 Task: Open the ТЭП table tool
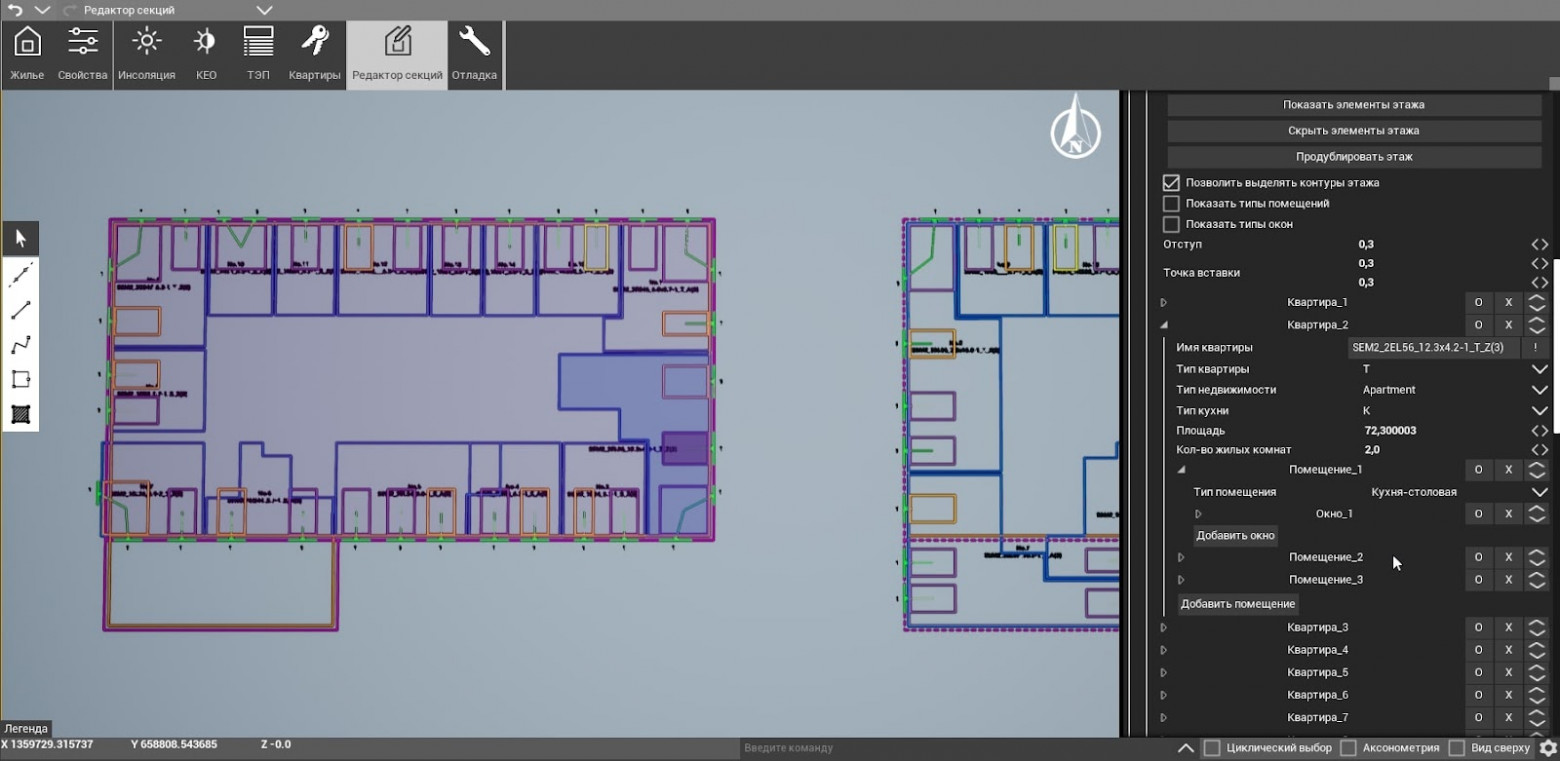[258, 54]
